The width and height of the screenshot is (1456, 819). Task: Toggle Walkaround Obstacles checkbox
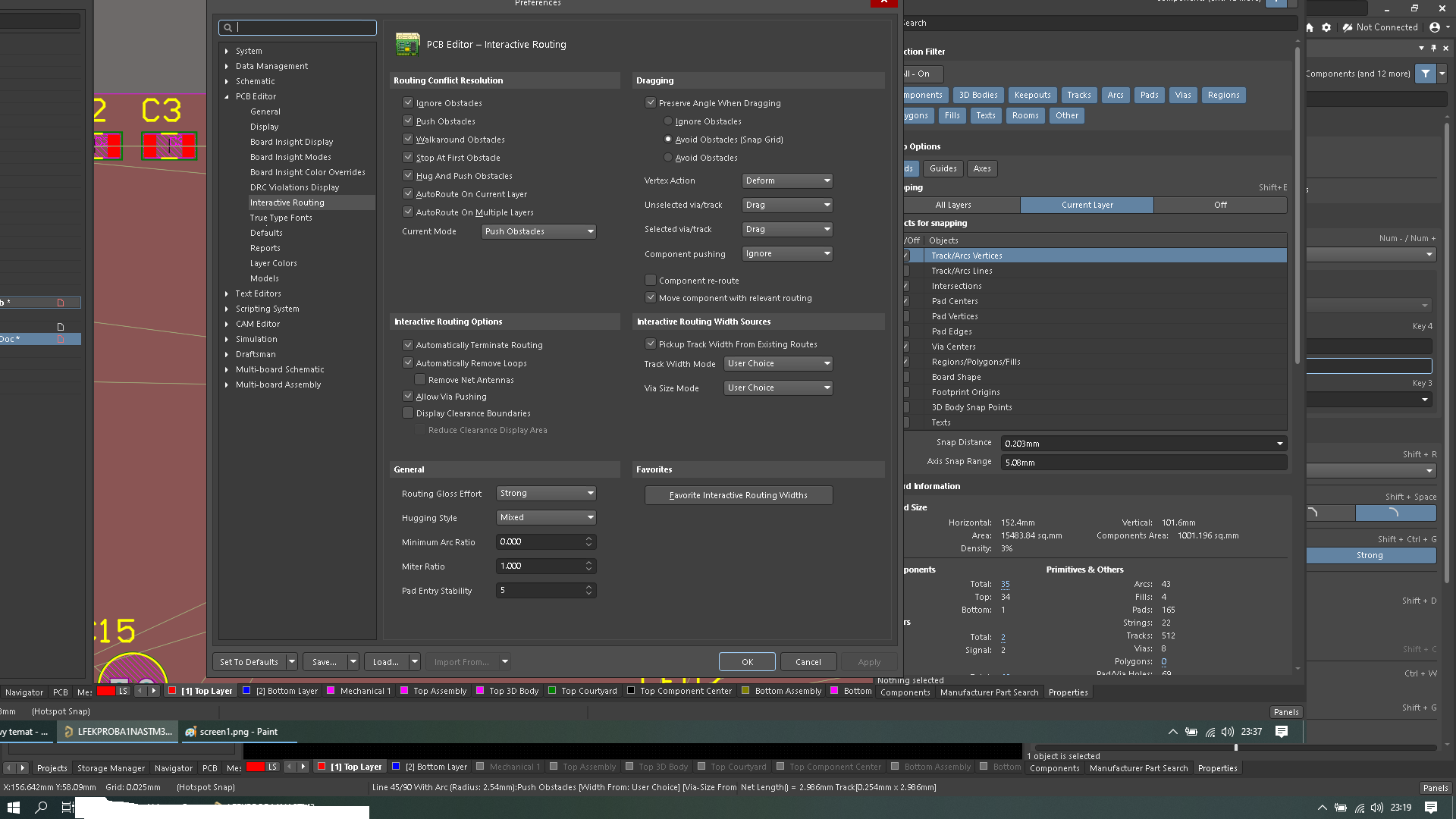pyautogui.click(x=408, y=139)
